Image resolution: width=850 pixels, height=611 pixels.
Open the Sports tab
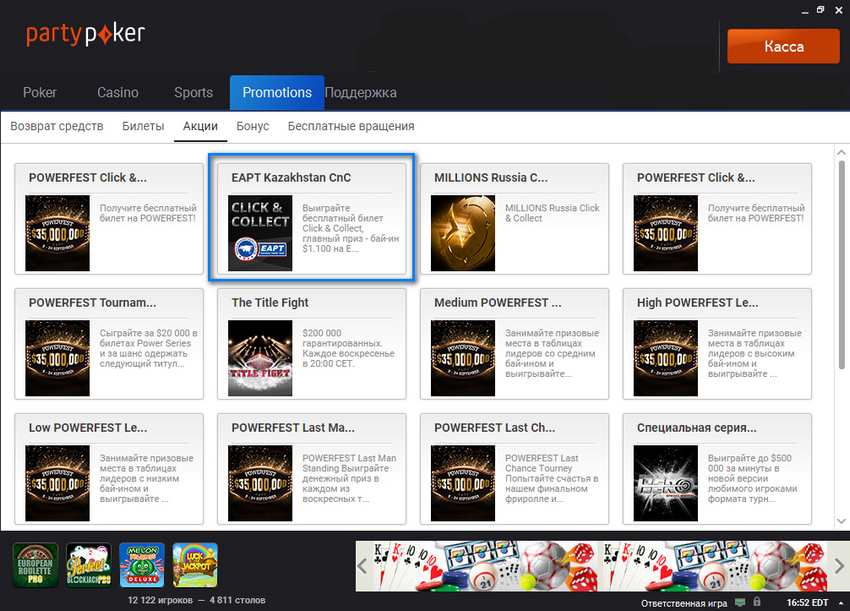(194, 93)
